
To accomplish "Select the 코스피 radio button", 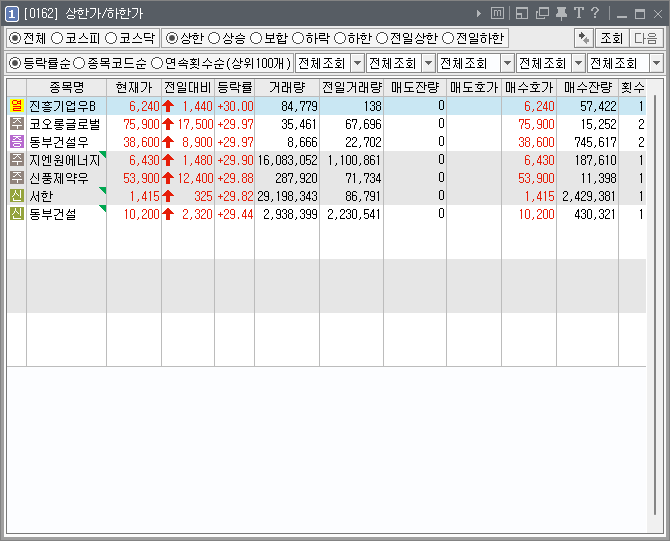I will click(x=57, y=38).
